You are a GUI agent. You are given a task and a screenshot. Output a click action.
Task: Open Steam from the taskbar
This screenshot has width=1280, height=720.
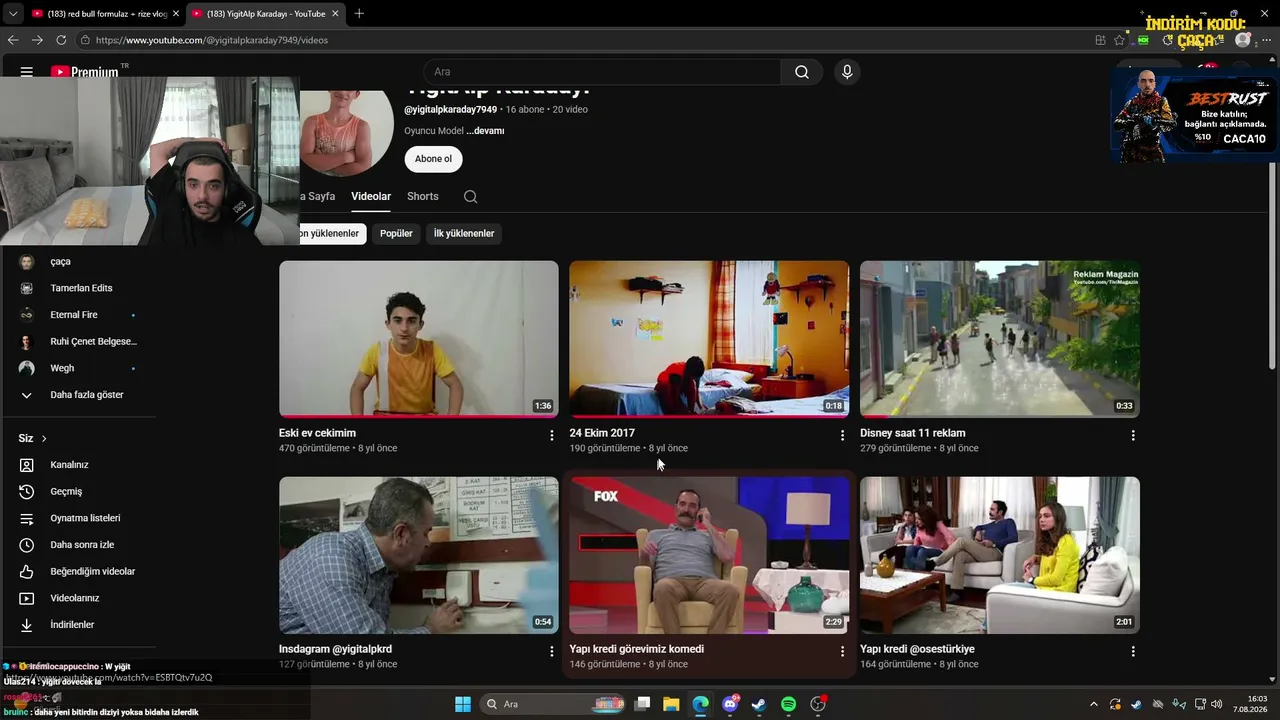pos(760,704)
